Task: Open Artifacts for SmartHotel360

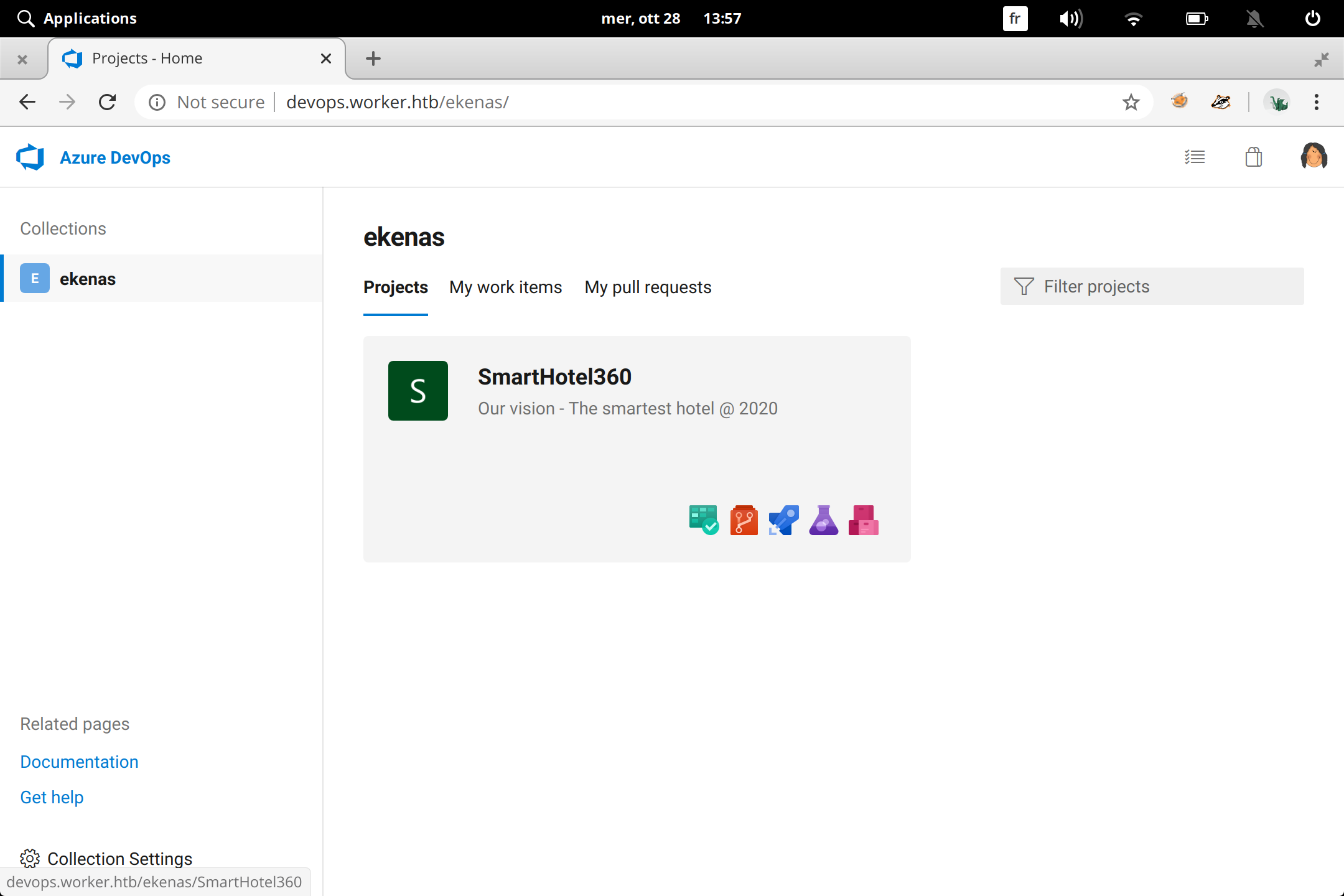Action: [864, 520]
